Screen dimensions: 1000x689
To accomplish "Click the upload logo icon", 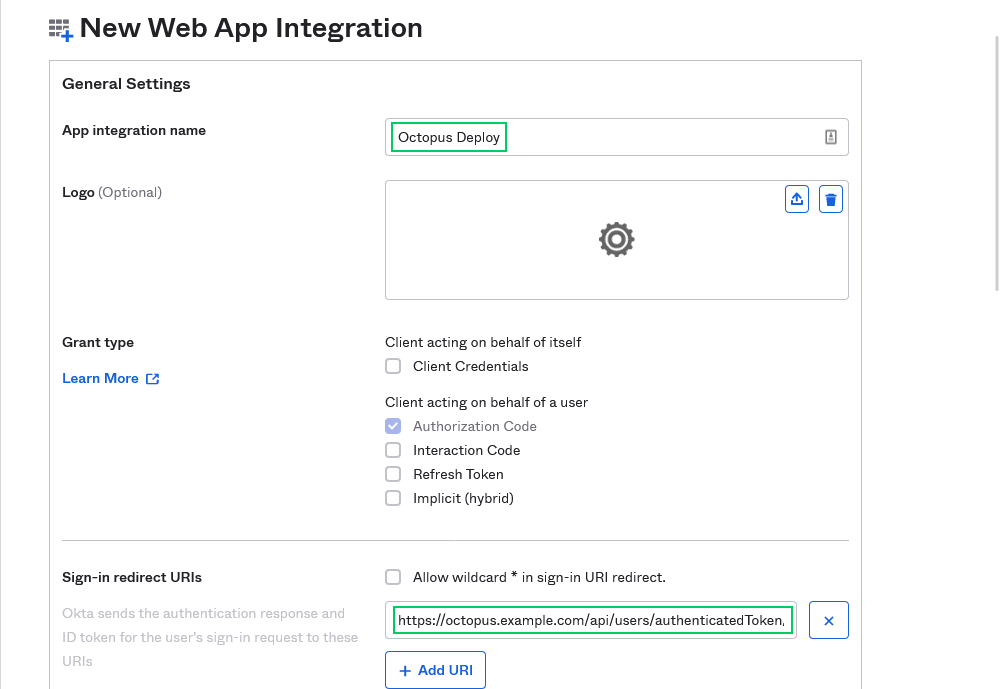I will coord(797,199).
